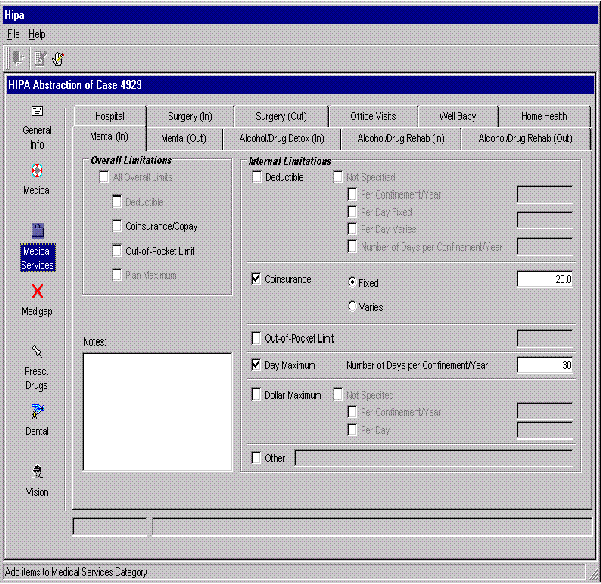Viewport: 601px width, 584px height.
Task: Open the General Info section icon
Action: click(37, 111)
